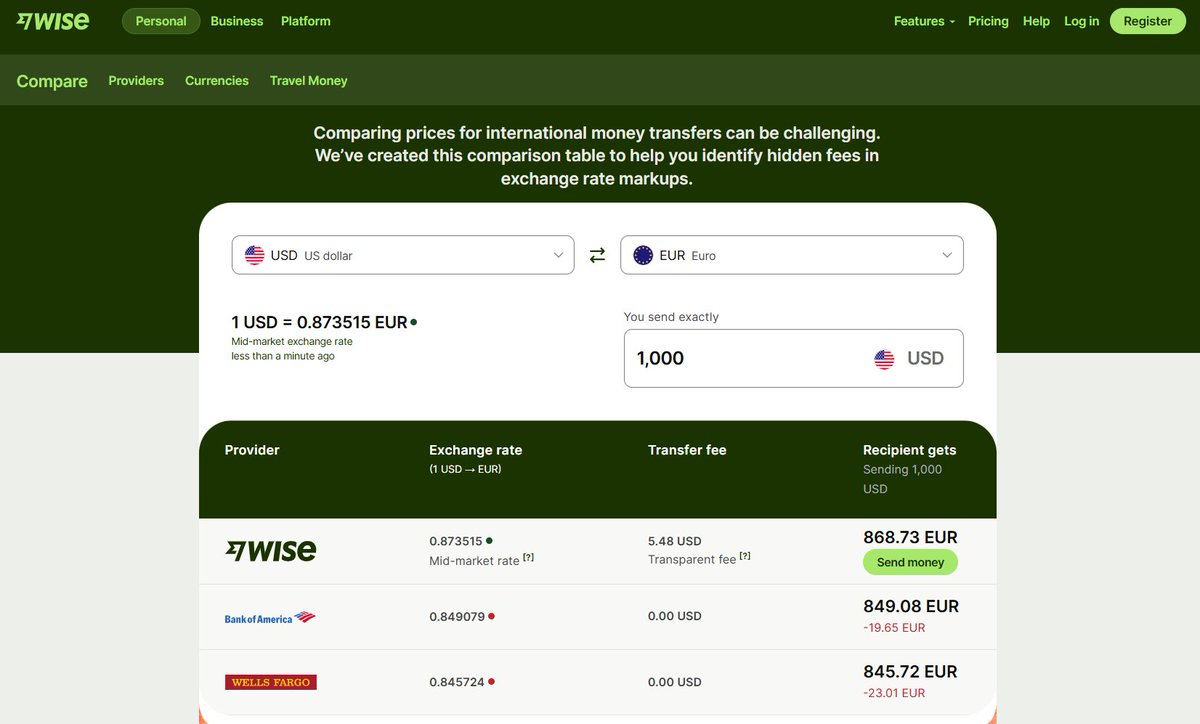This screenshot has height=724, width=1200.
Task: Go to the Compare section heading
Action: click(x=52, y=81)
